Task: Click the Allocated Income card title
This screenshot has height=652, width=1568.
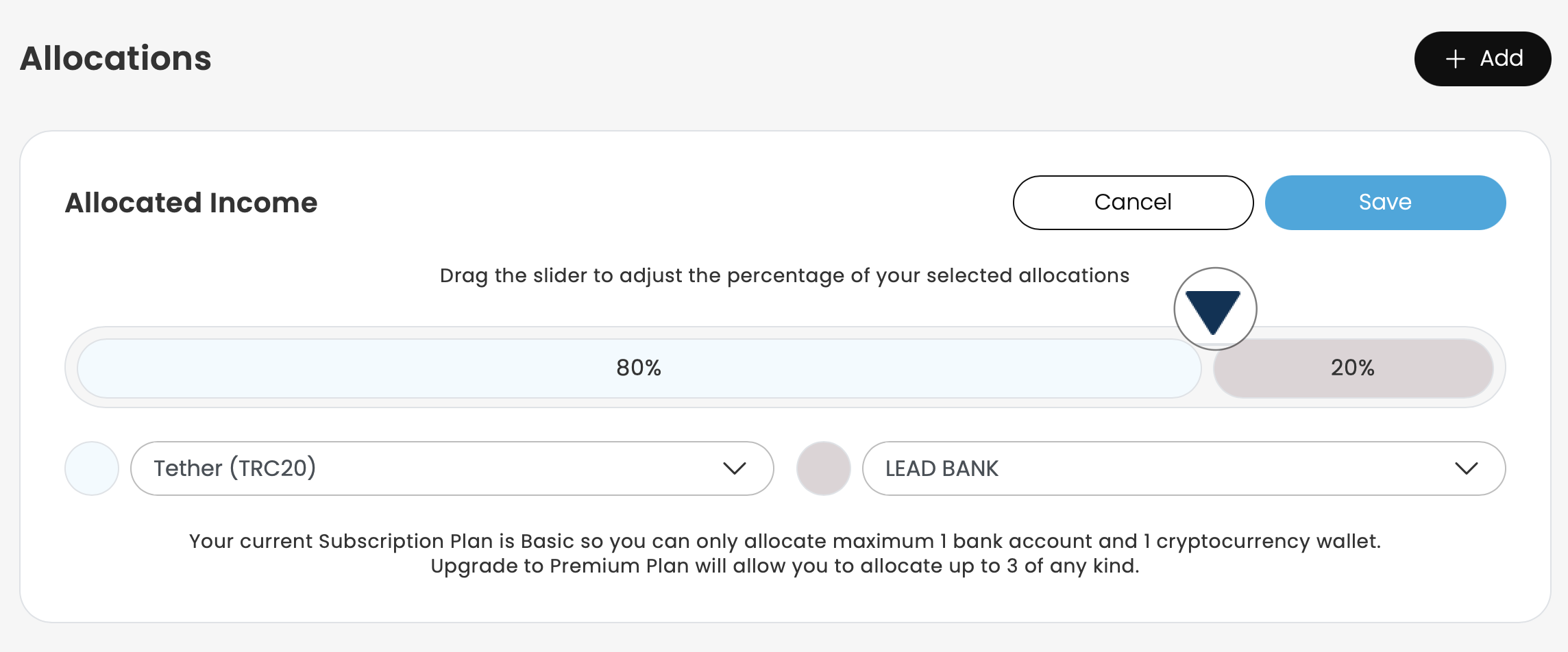Action: [191, 203]
